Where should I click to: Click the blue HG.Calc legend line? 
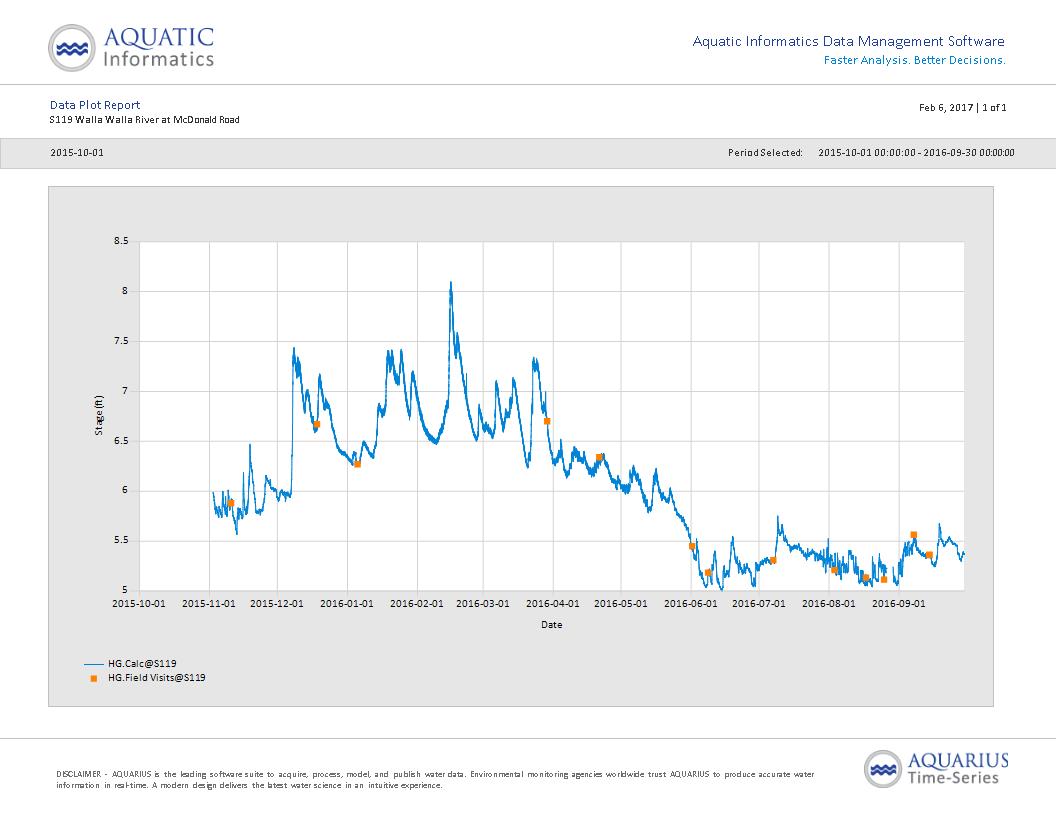click(94, 664)
